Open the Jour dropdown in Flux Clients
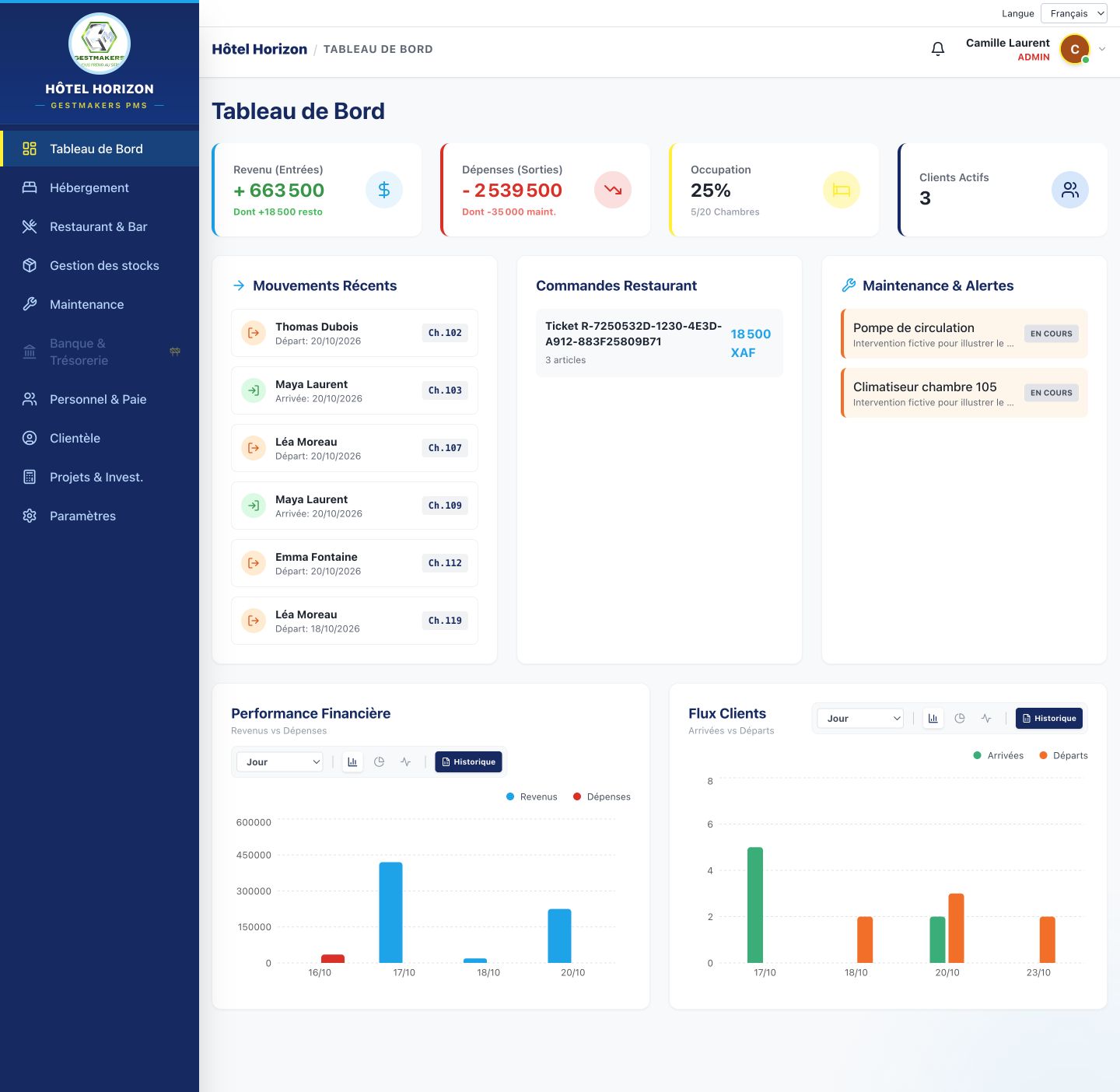The image size is (1120, 1092). 861,719
